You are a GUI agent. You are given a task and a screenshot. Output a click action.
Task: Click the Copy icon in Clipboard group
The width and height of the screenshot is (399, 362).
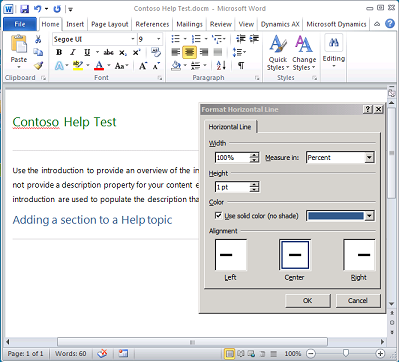pyautogui.click(x=38, y=52)
